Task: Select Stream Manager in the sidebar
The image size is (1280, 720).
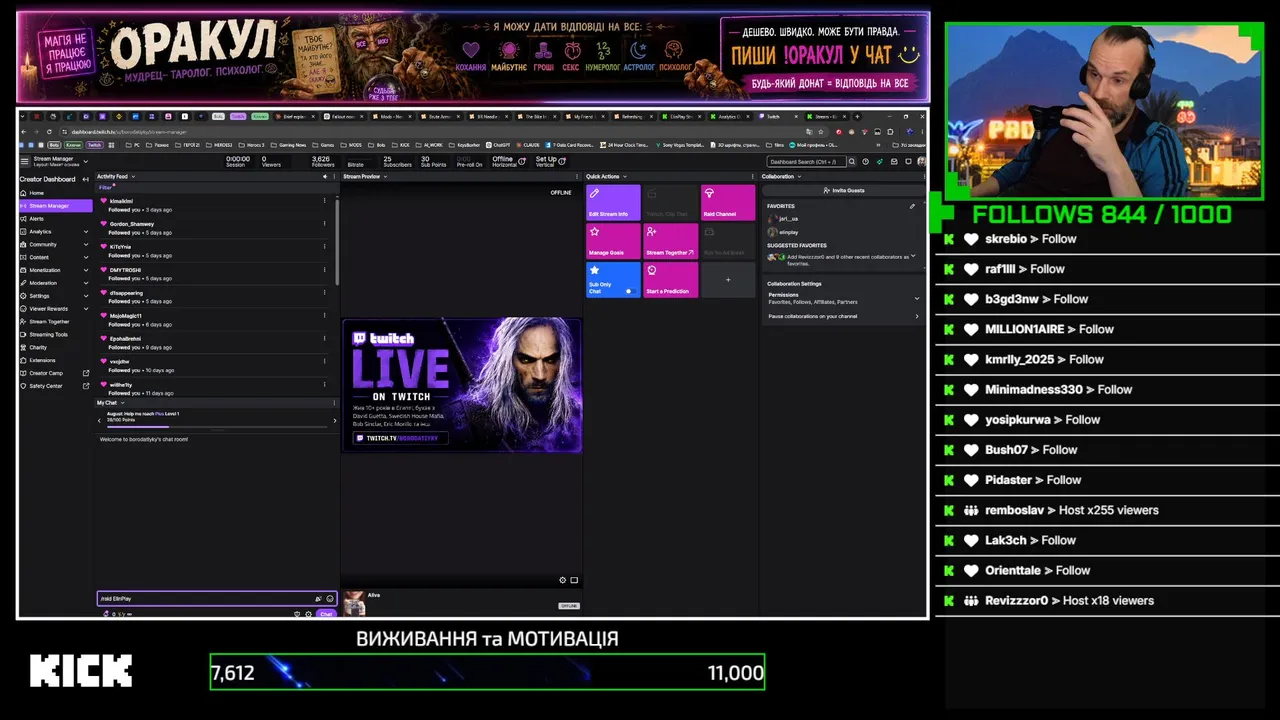Action: [x=56, y=206]
